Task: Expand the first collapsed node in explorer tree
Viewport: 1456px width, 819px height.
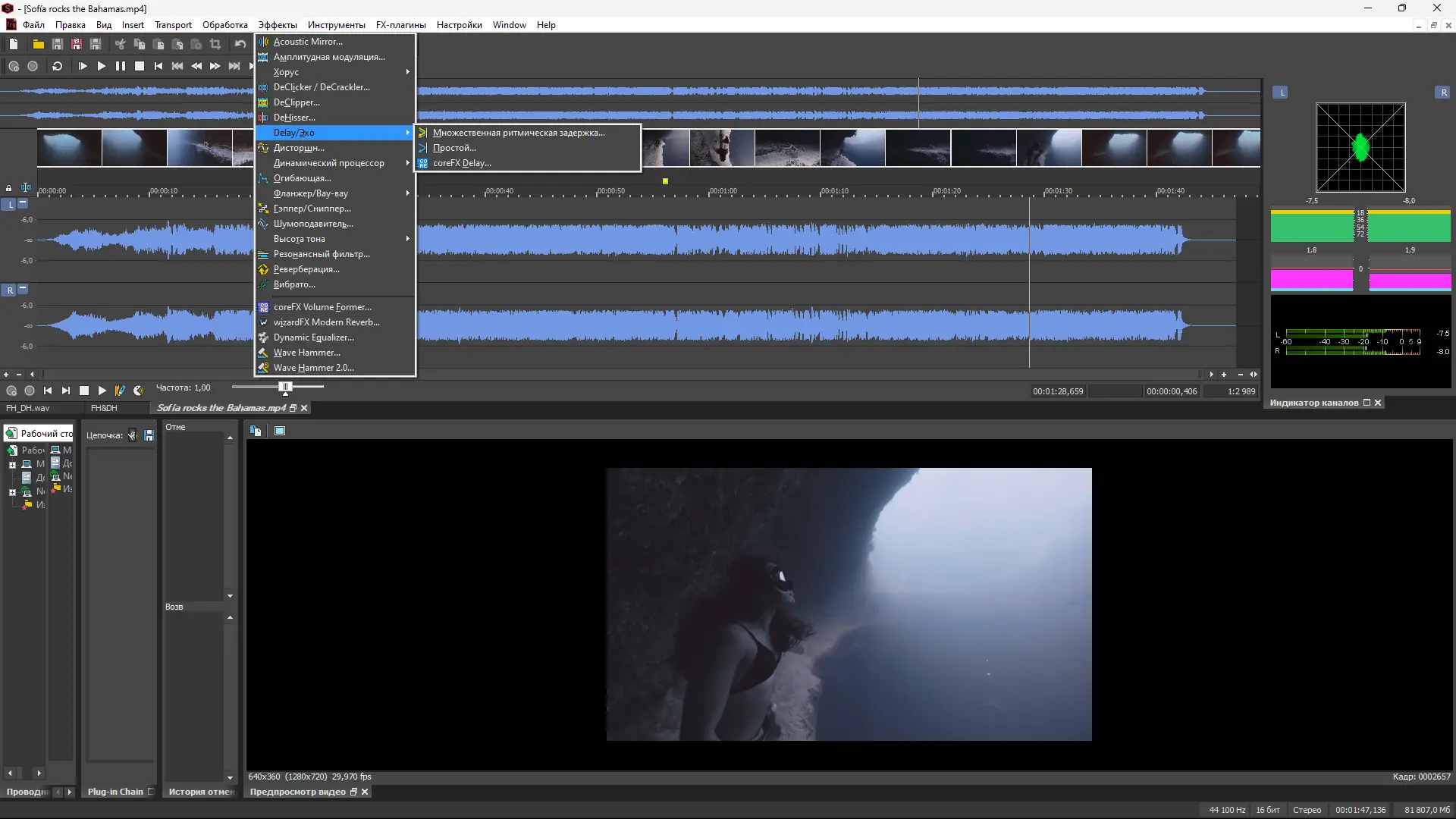Action: (x=12, y=465)
